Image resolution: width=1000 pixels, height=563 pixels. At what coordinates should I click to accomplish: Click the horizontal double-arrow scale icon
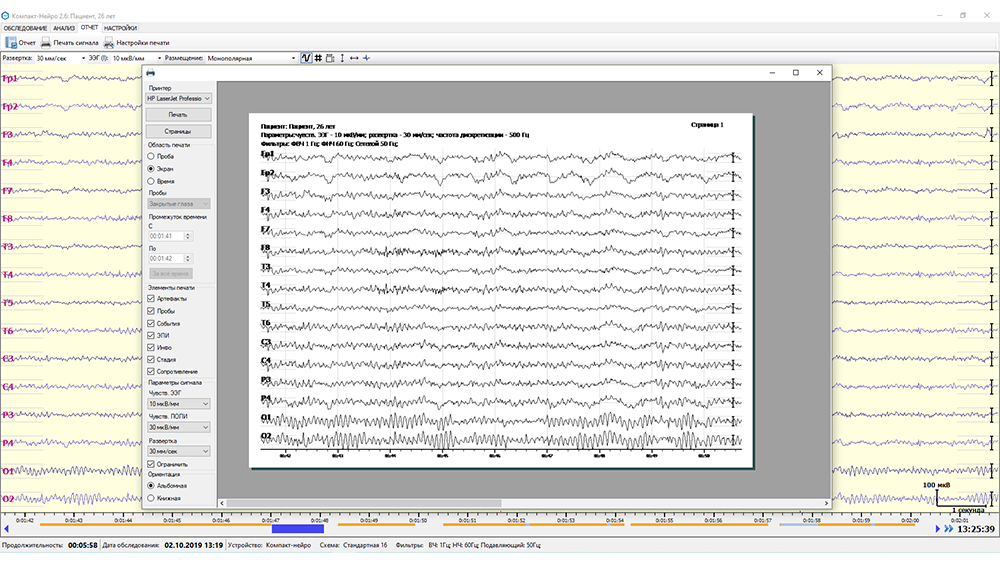coord(353,58)
